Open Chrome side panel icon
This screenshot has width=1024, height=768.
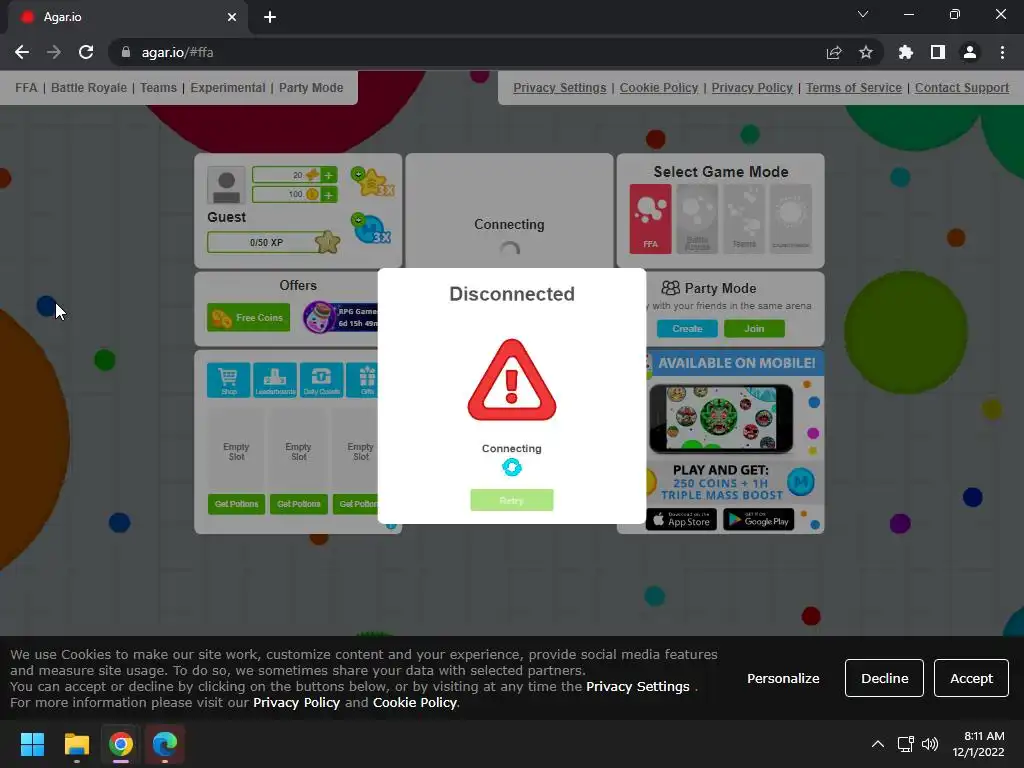point(938,52)
